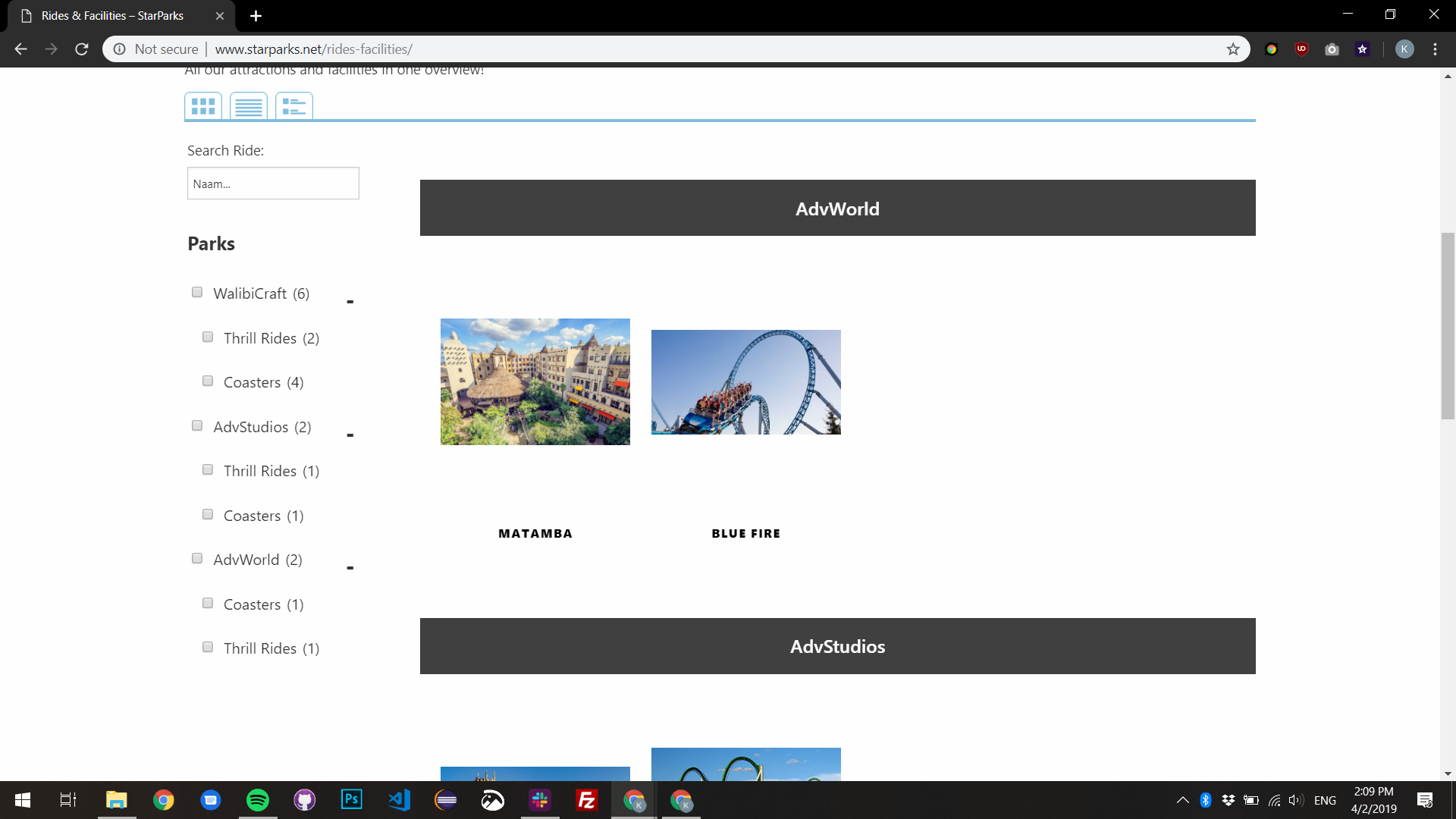Click the page vertical scrollbar thumb
Viewport: 1456px width, 819px height.
(x=1448, y=326)
